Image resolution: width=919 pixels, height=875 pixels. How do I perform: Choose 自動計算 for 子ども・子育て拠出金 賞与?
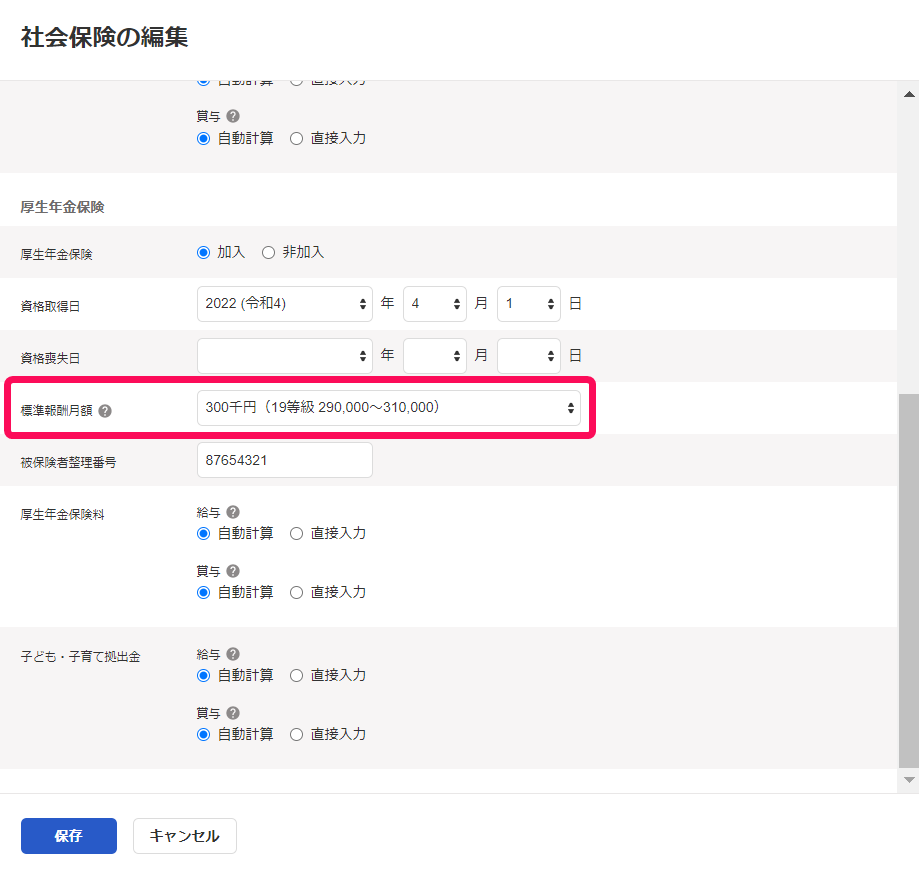203,734
